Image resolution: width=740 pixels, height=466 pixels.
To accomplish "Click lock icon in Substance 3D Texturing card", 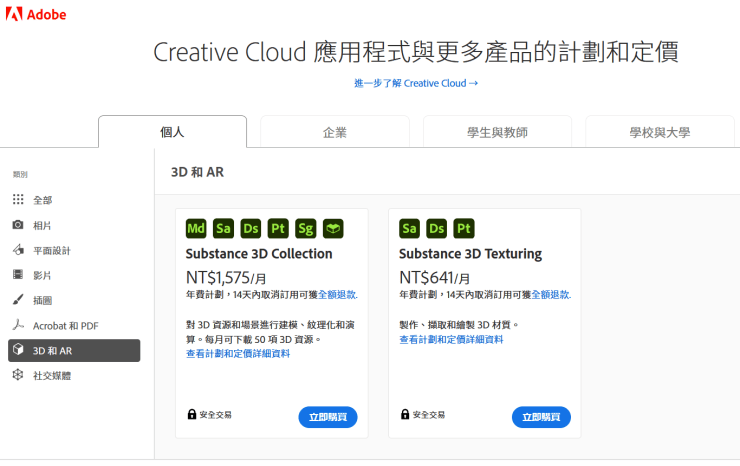I will (x=405, y=414).
